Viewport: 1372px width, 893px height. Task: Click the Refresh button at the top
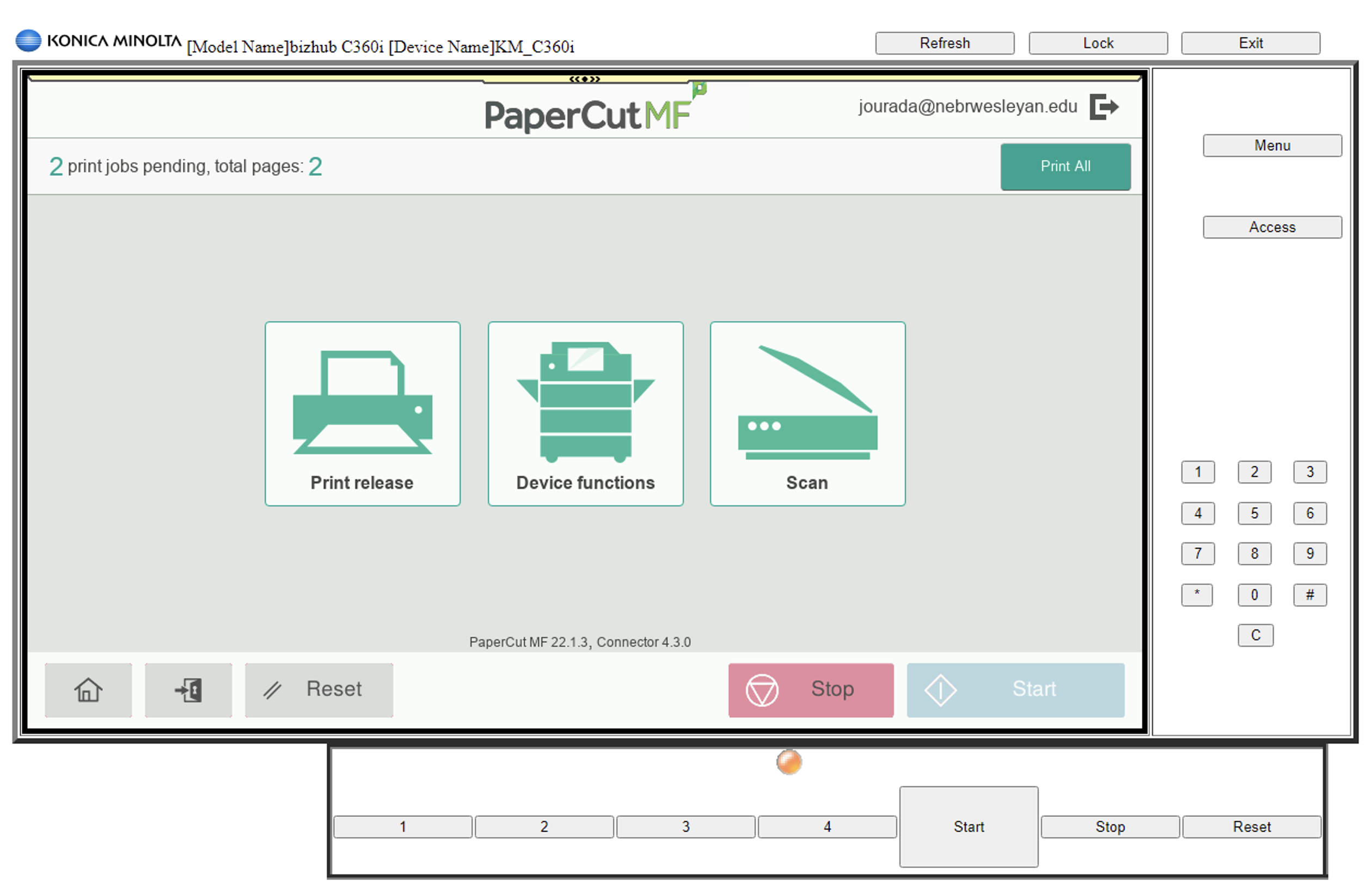[x=944, y=43]
